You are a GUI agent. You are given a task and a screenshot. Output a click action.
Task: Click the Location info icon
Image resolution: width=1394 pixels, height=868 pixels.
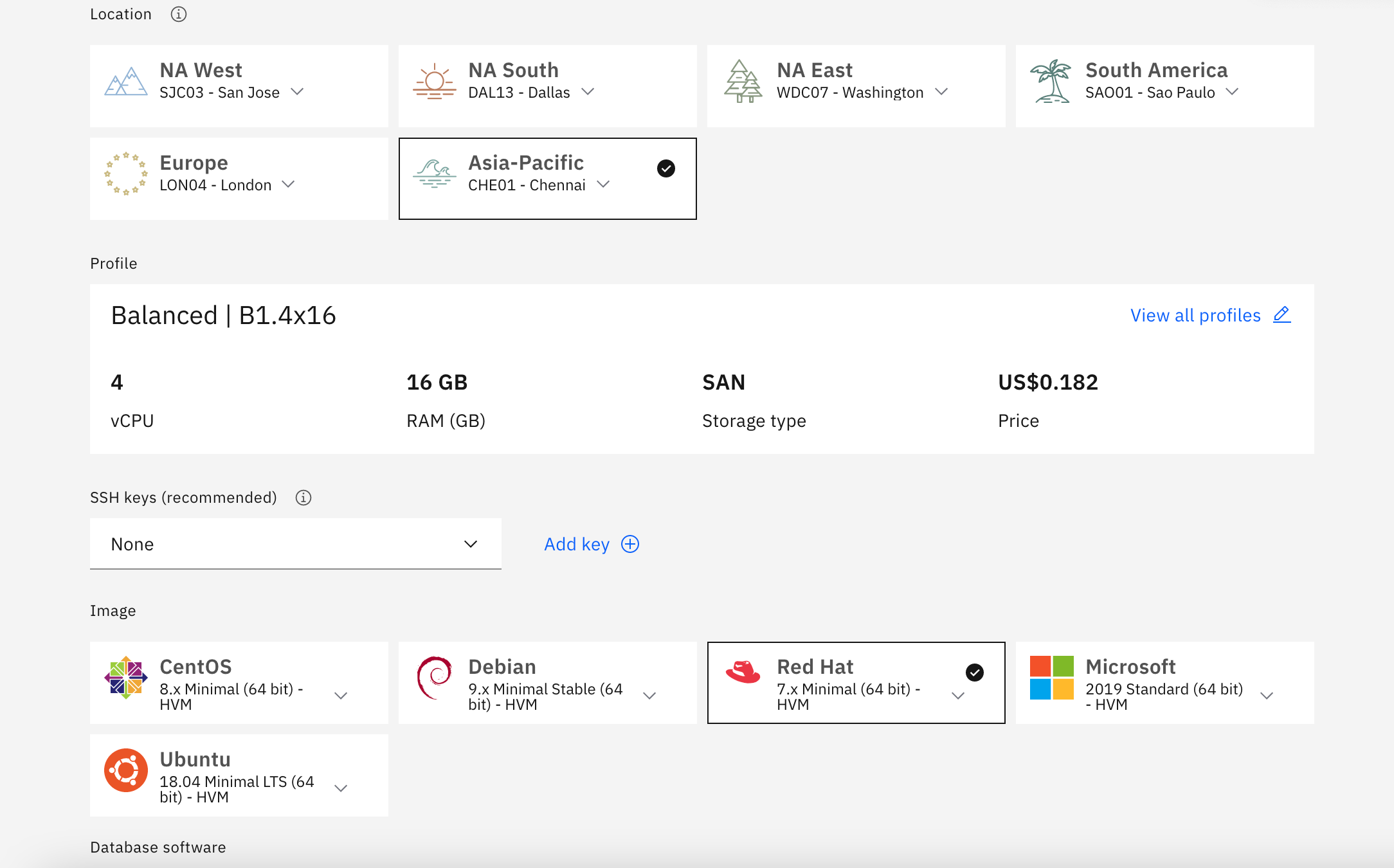[x=178, y=14]
